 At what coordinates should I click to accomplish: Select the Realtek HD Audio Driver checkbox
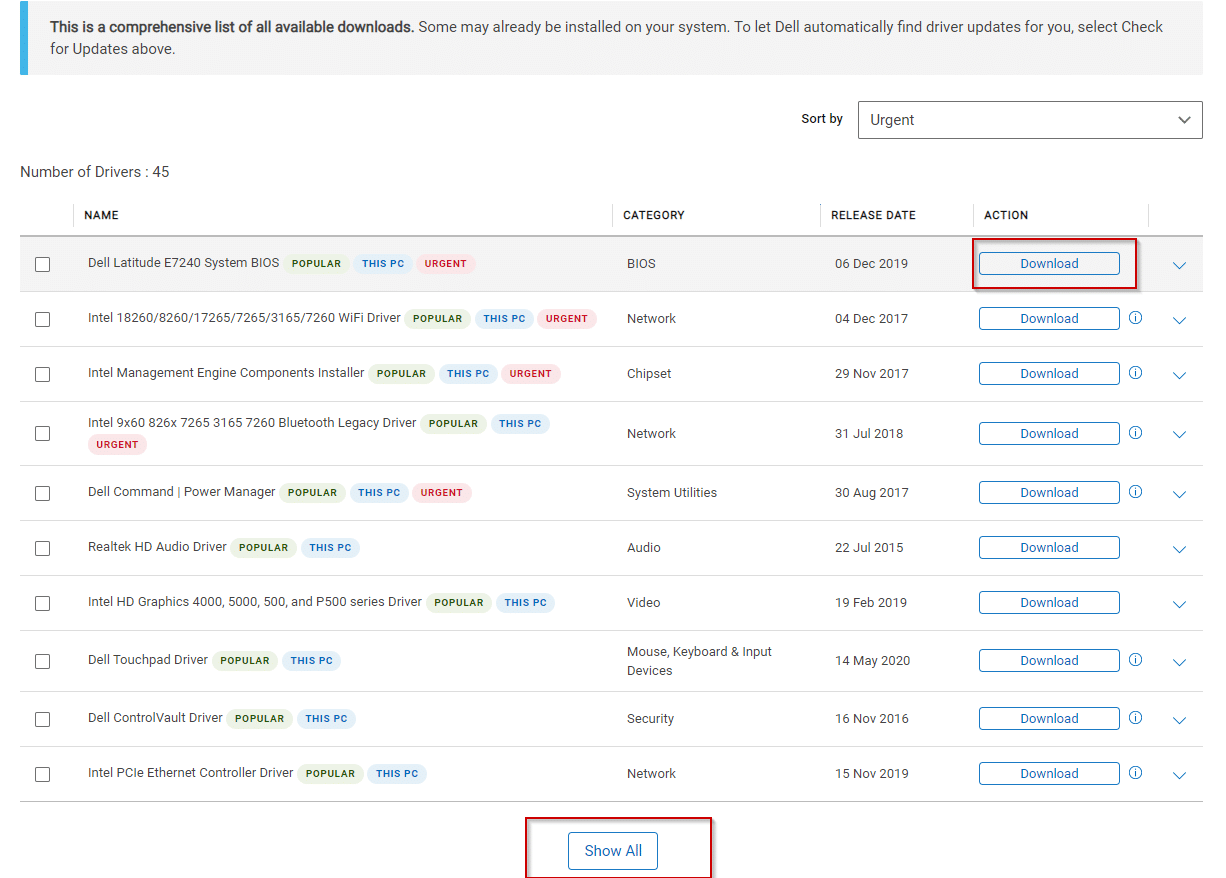tap(42, 548)
